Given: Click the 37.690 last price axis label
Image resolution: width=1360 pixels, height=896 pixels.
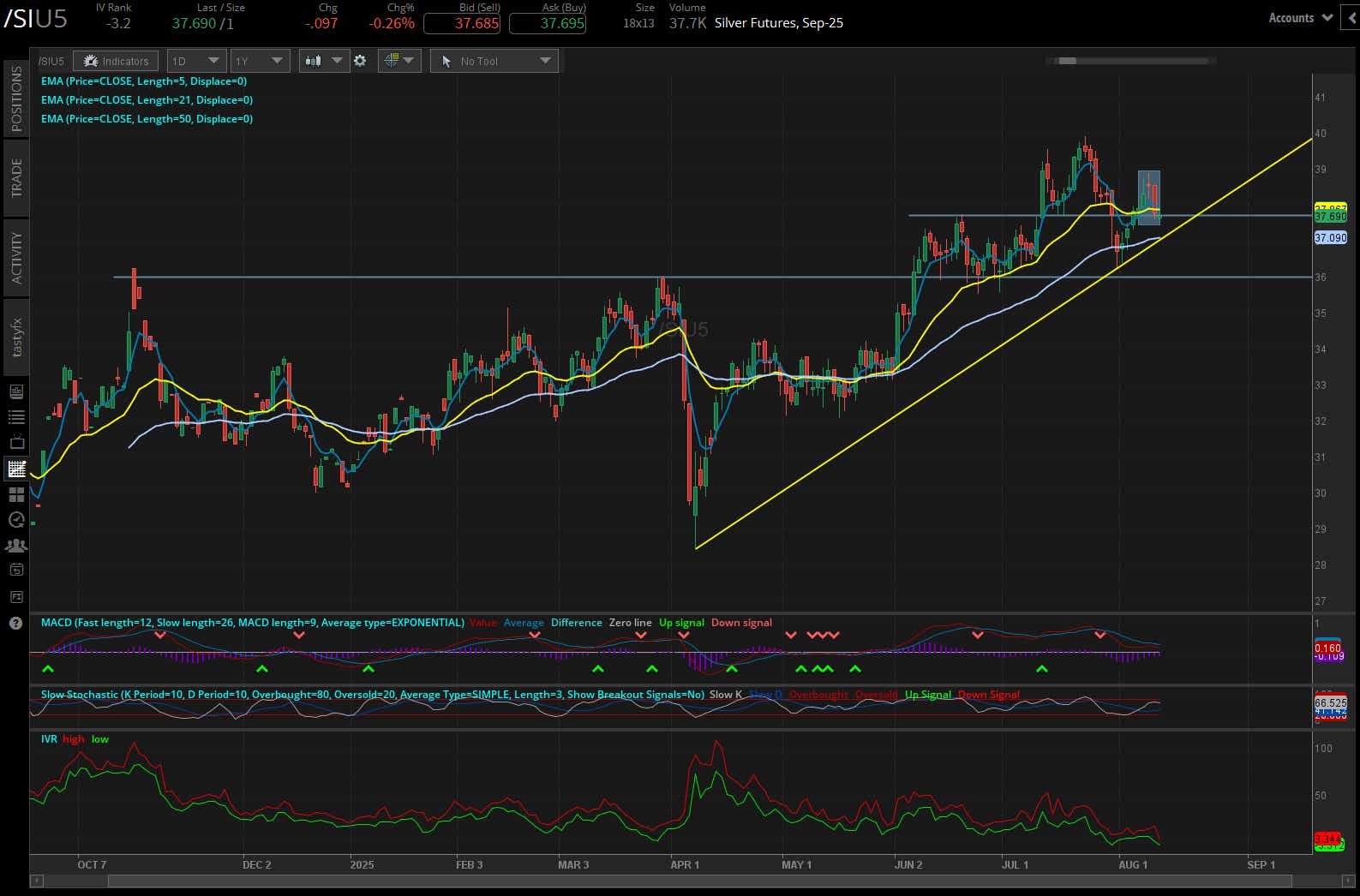Looking at the screenshot, I should pyautogui.click(x=1330, y=218).
